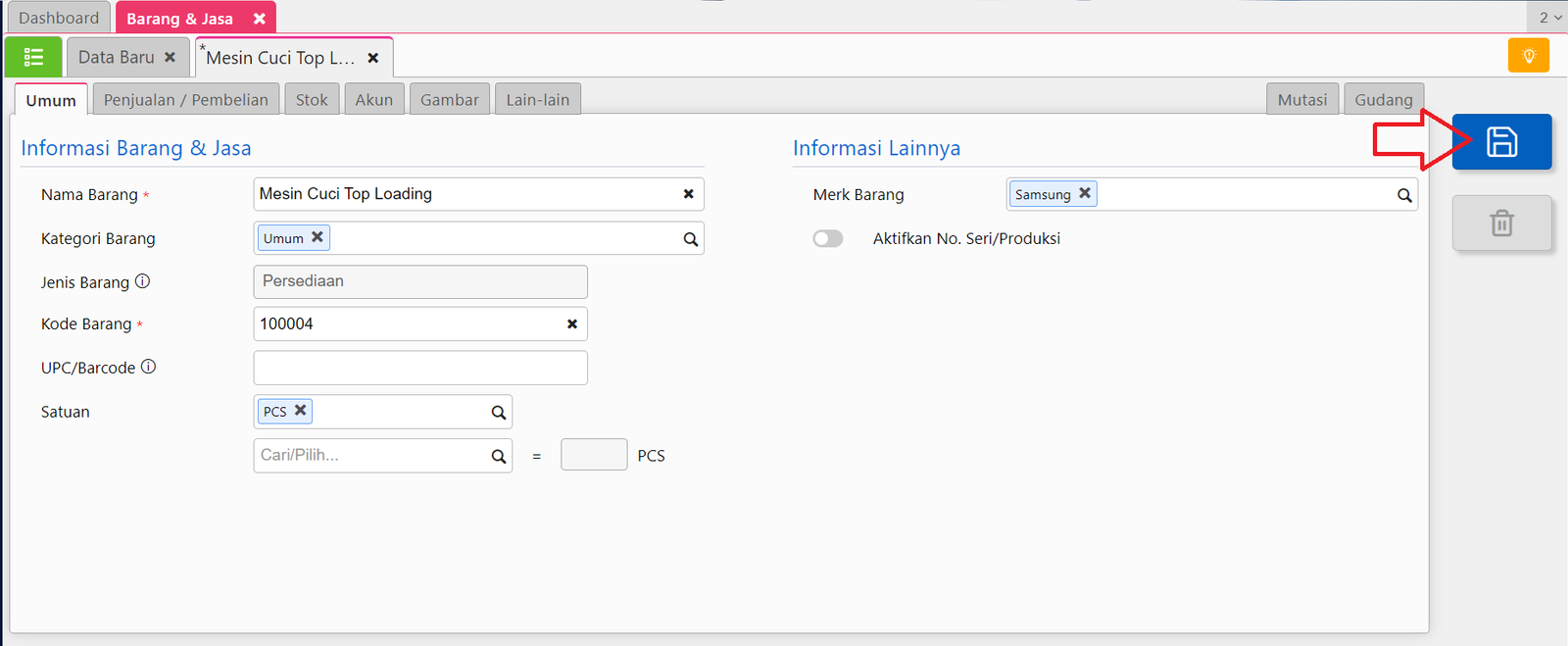Enable the Aktifkan No. Seri/Produksi toggle
The width and height of the screenshot is (1568, 646).
(x=828, y=238)
